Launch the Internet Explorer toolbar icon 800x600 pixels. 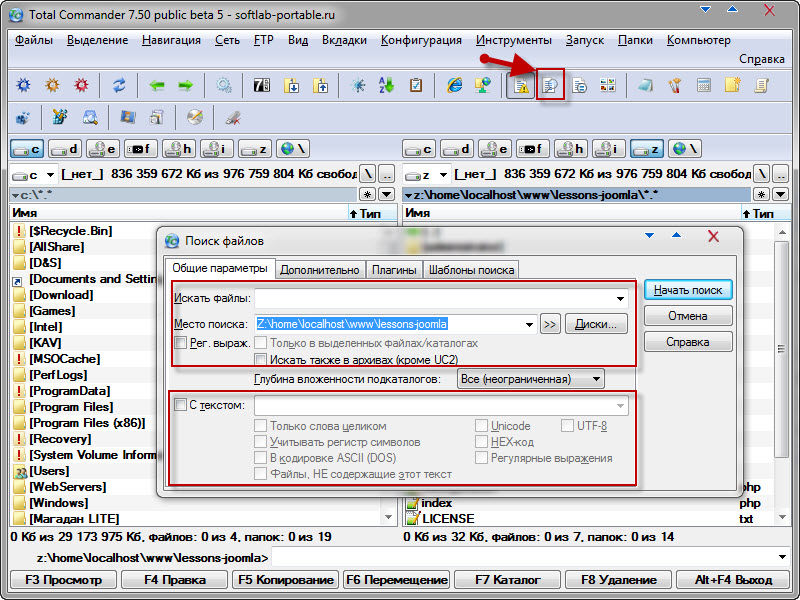coord(454,85)
